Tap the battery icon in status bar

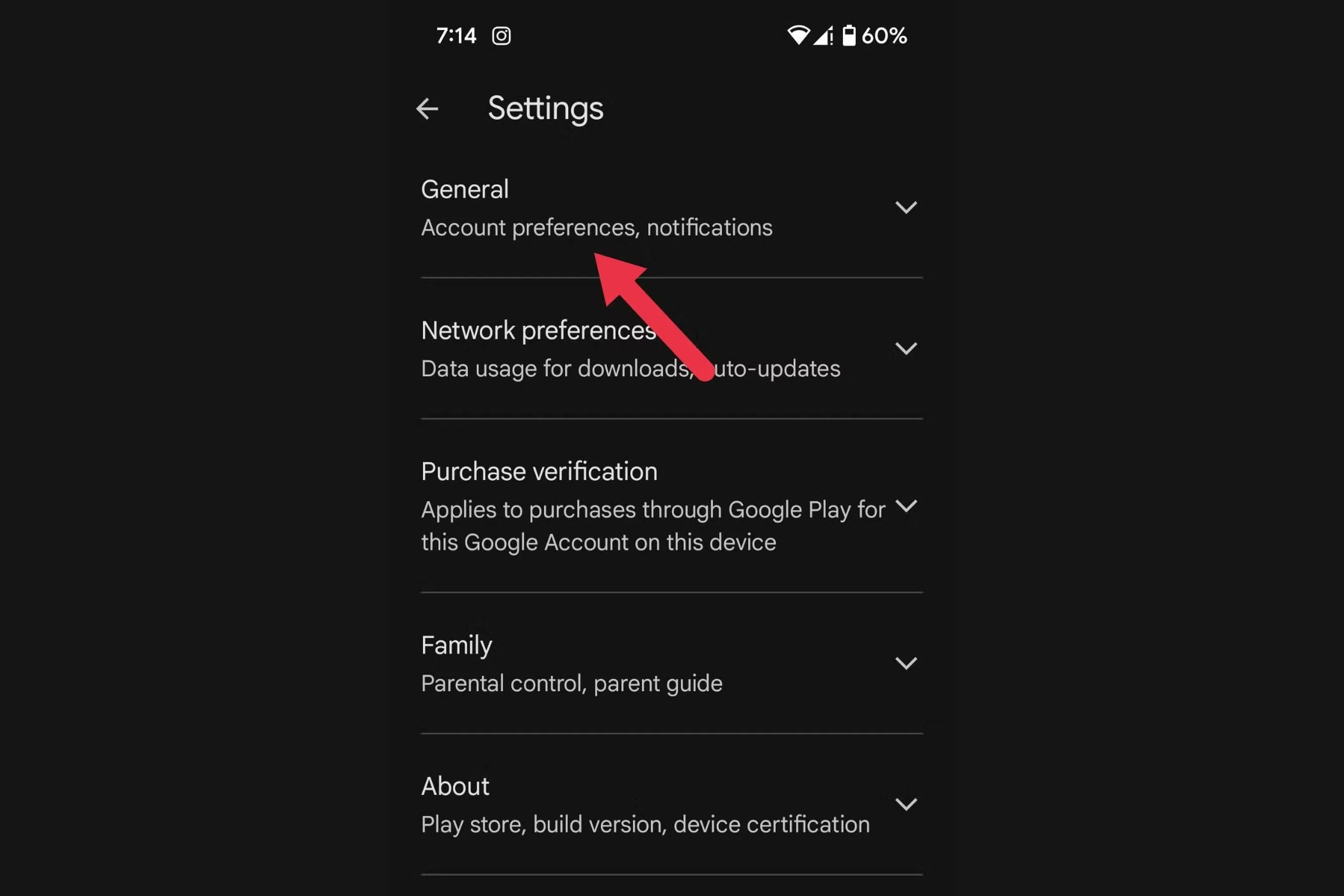tap(849, 35)
